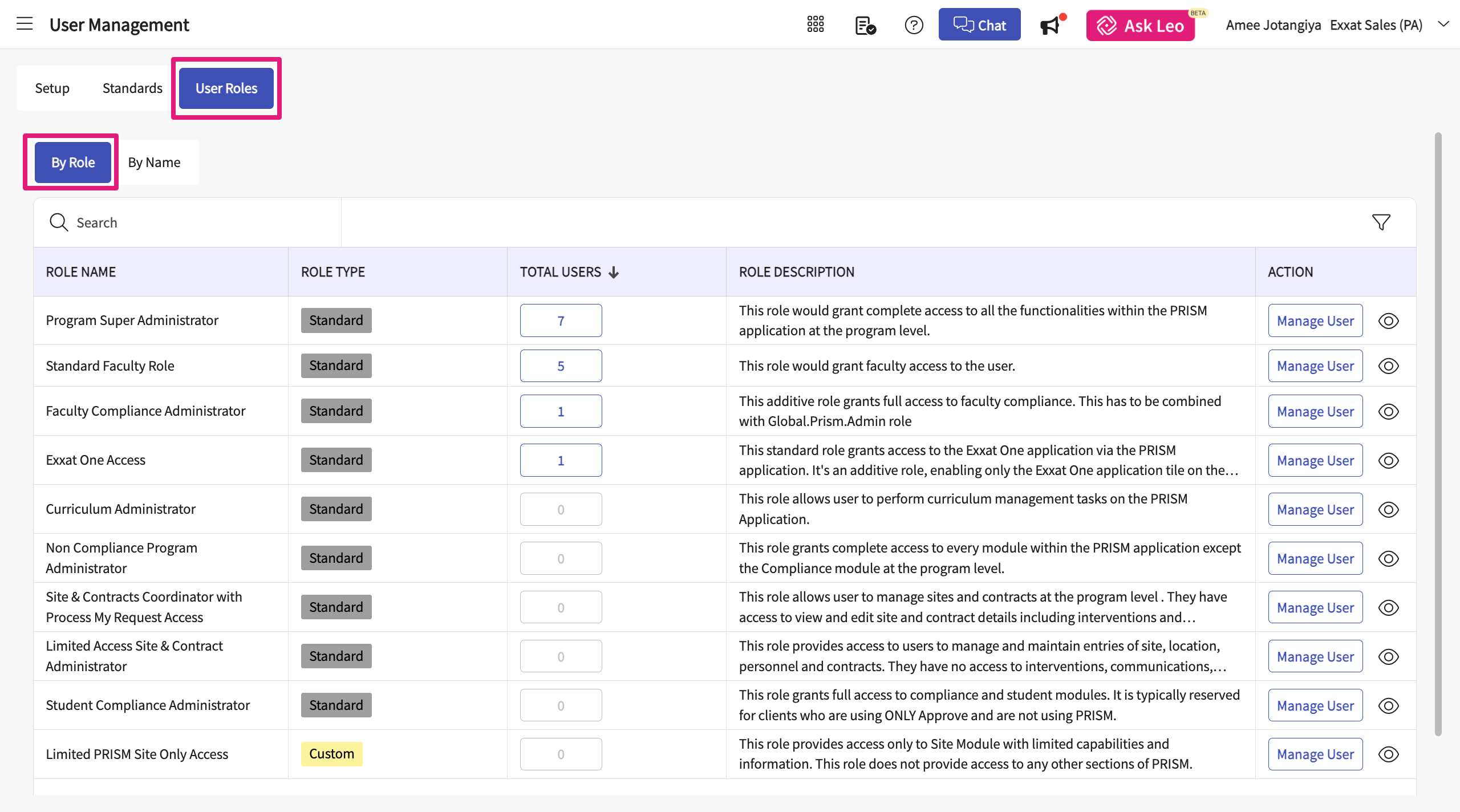Click Manage User for Curriculum Administrator

pos(1315,510)
